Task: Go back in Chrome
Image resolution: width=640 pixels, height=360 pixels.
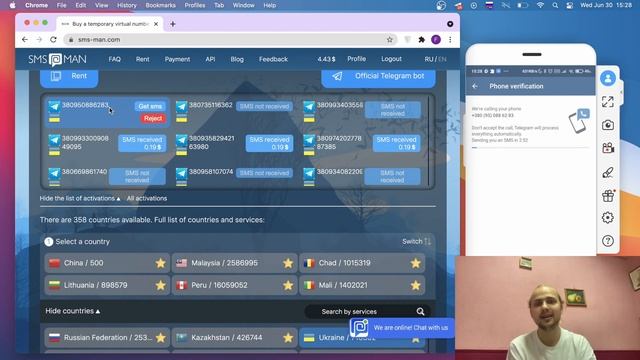Action: (x=25, y=40)
